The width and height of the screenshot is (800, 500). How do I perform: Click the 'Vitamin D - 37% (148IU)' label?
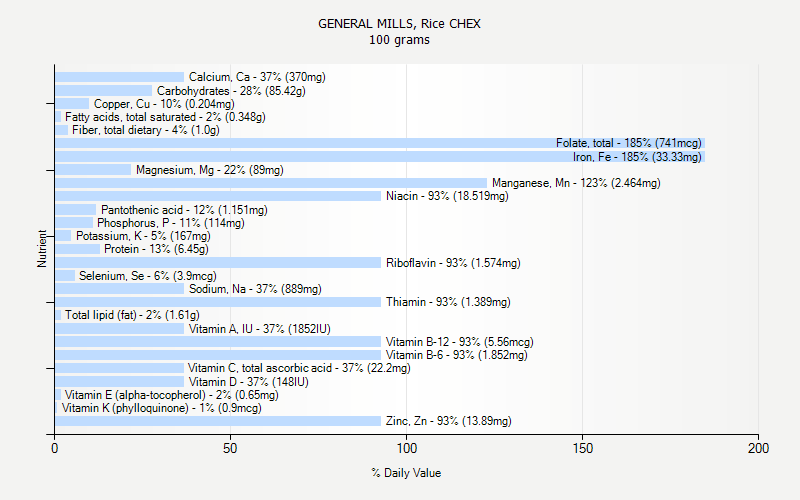click(x=248, y=382)
